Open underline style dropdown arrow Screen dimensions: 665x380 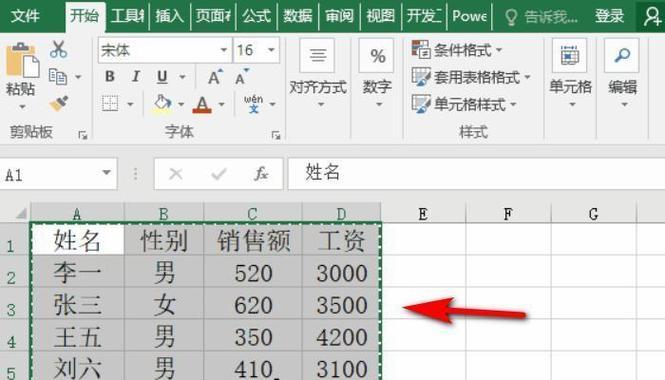[x=182, y=77]
